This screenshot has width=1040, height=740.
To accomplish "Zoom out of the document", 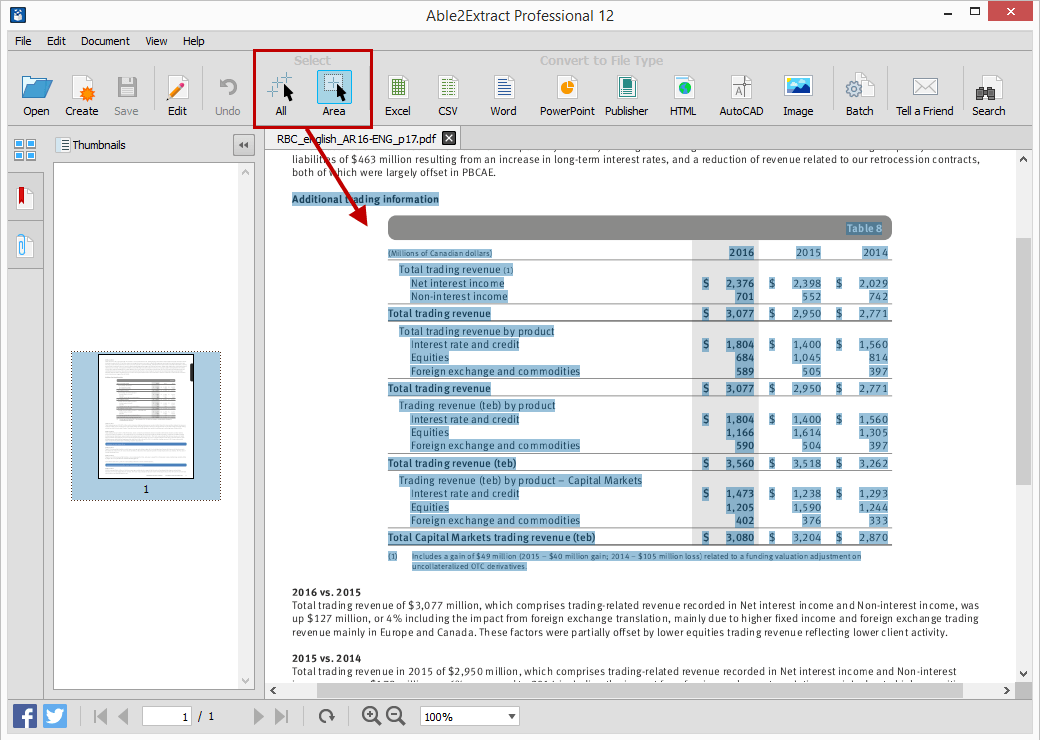I will [396, 716].
